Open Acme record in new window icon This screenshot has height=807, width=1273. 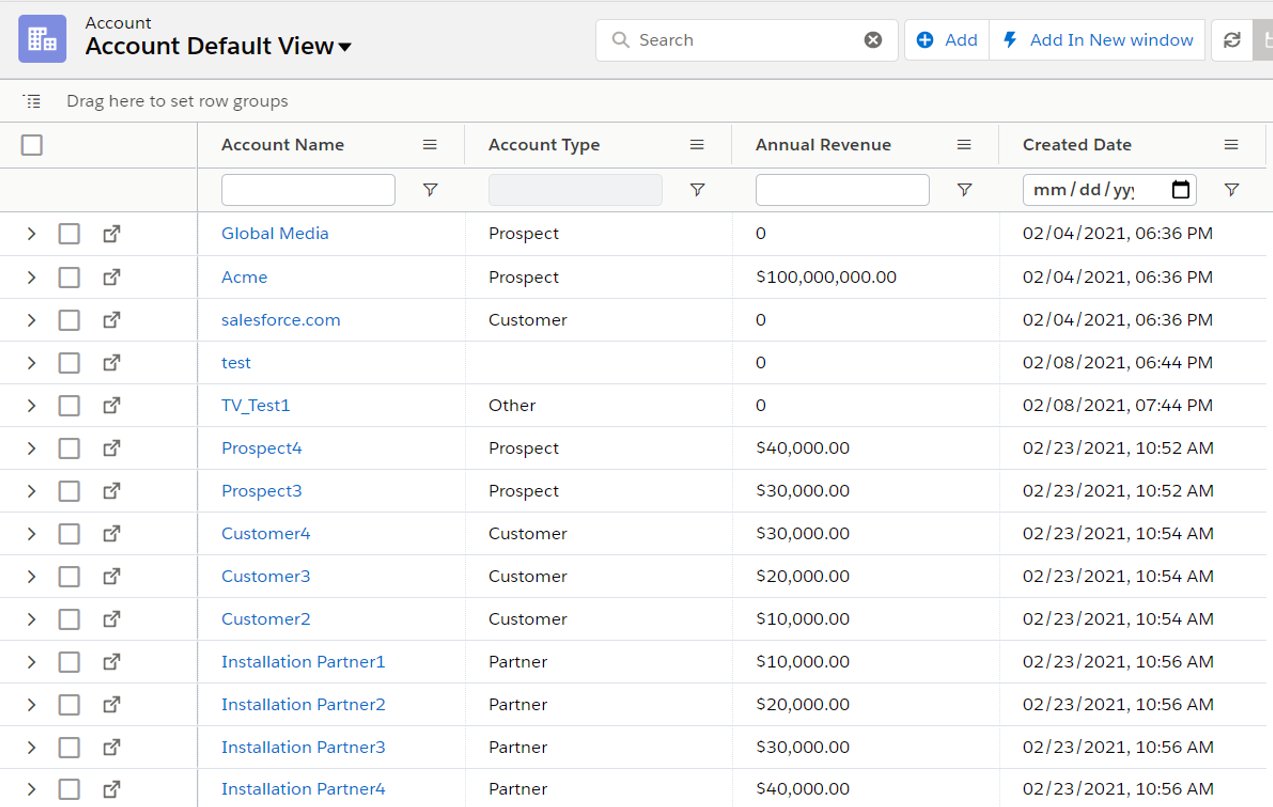click(112, 277)
